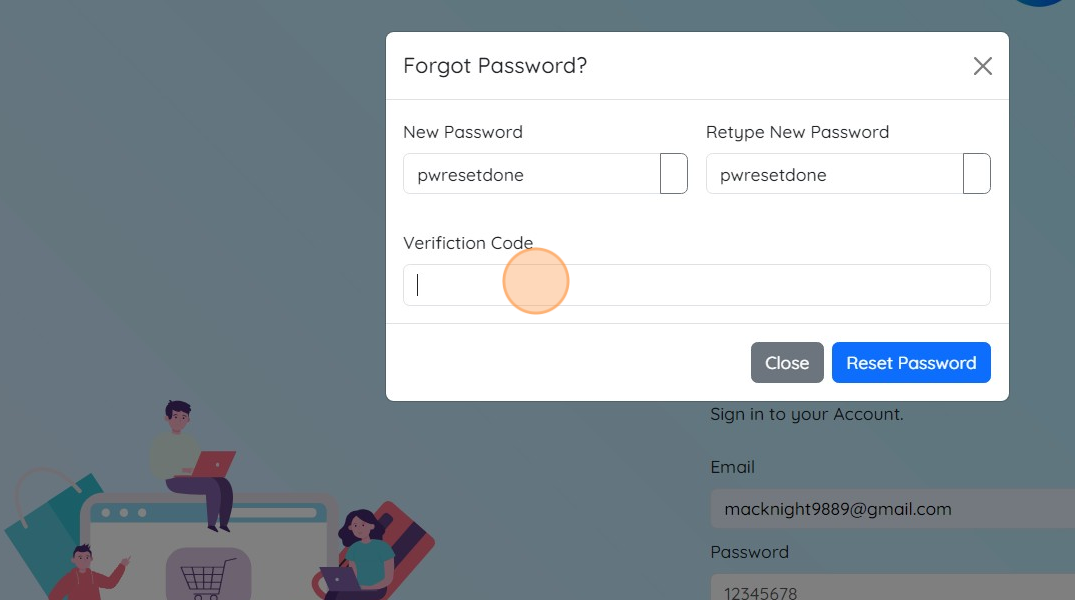Click the woman in teal with a laptop
The image size is (1075, 600).
click(x=358, y=552)
